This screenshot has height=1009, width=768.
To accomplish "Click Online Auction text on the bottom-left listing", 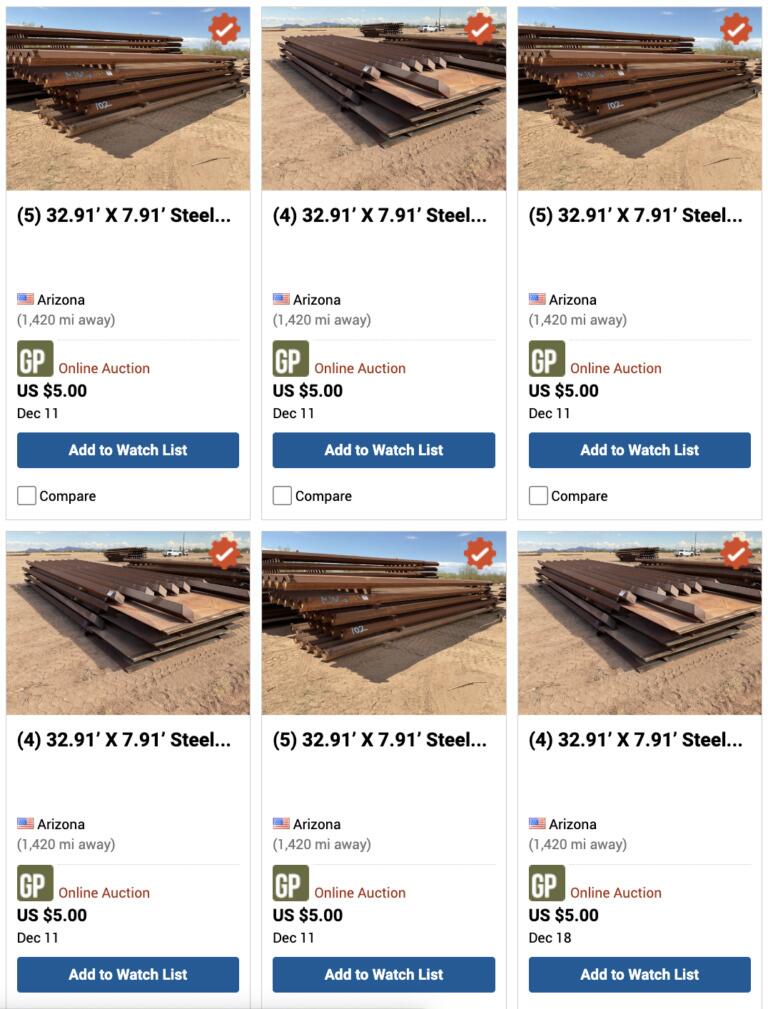I will coord(104,893).
